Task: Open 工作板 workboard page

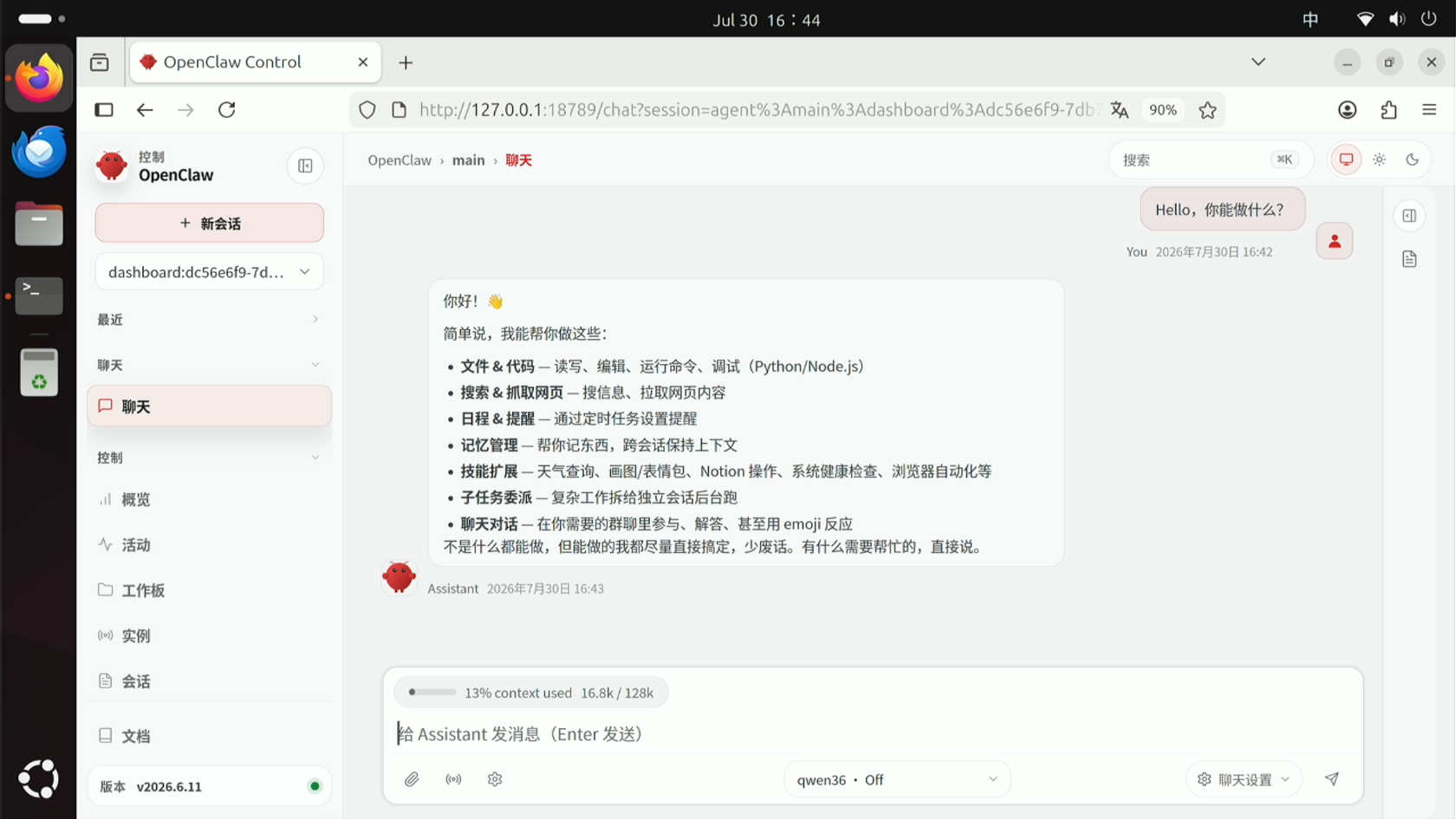Action: click(x=210, y=590)
